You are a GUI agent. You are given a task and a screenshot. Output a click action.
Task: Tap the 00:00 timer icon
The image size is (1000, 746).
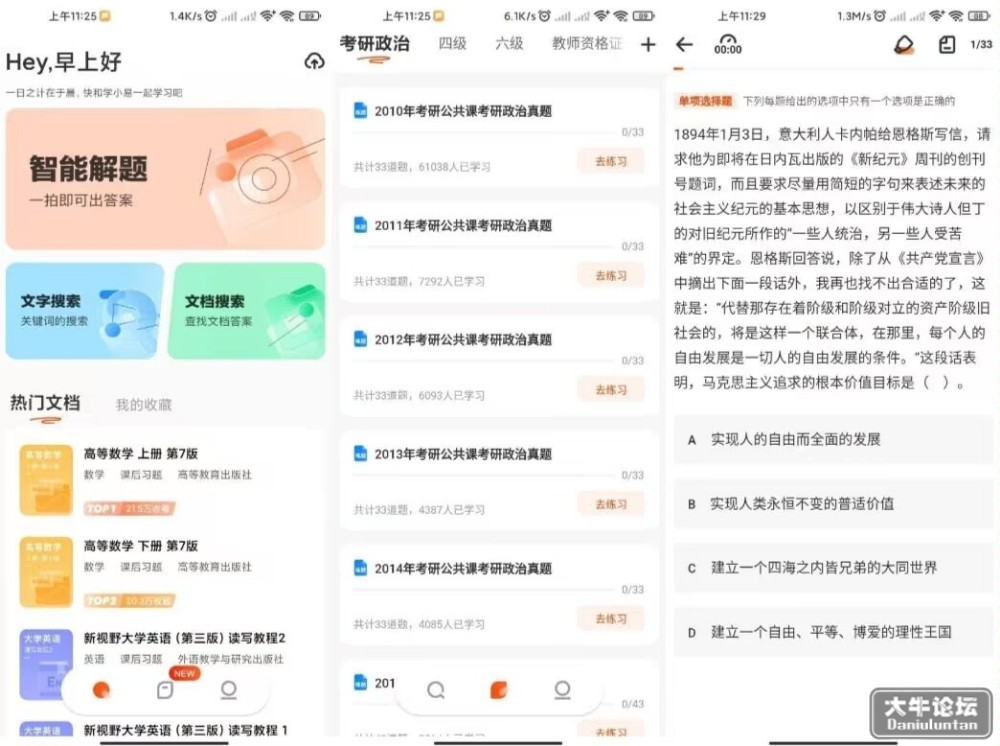click(728, 44)
